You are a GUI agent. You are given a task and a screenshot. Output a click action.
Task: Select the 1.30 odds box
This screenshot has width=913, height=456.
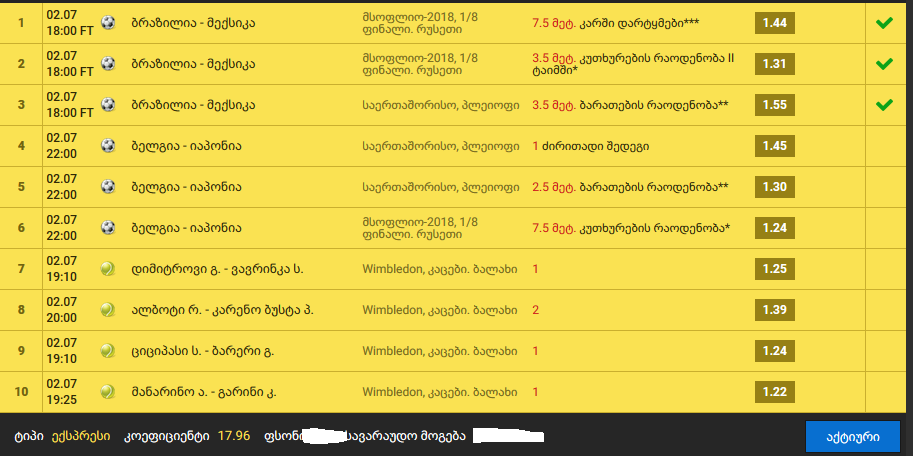coord(774,187)
